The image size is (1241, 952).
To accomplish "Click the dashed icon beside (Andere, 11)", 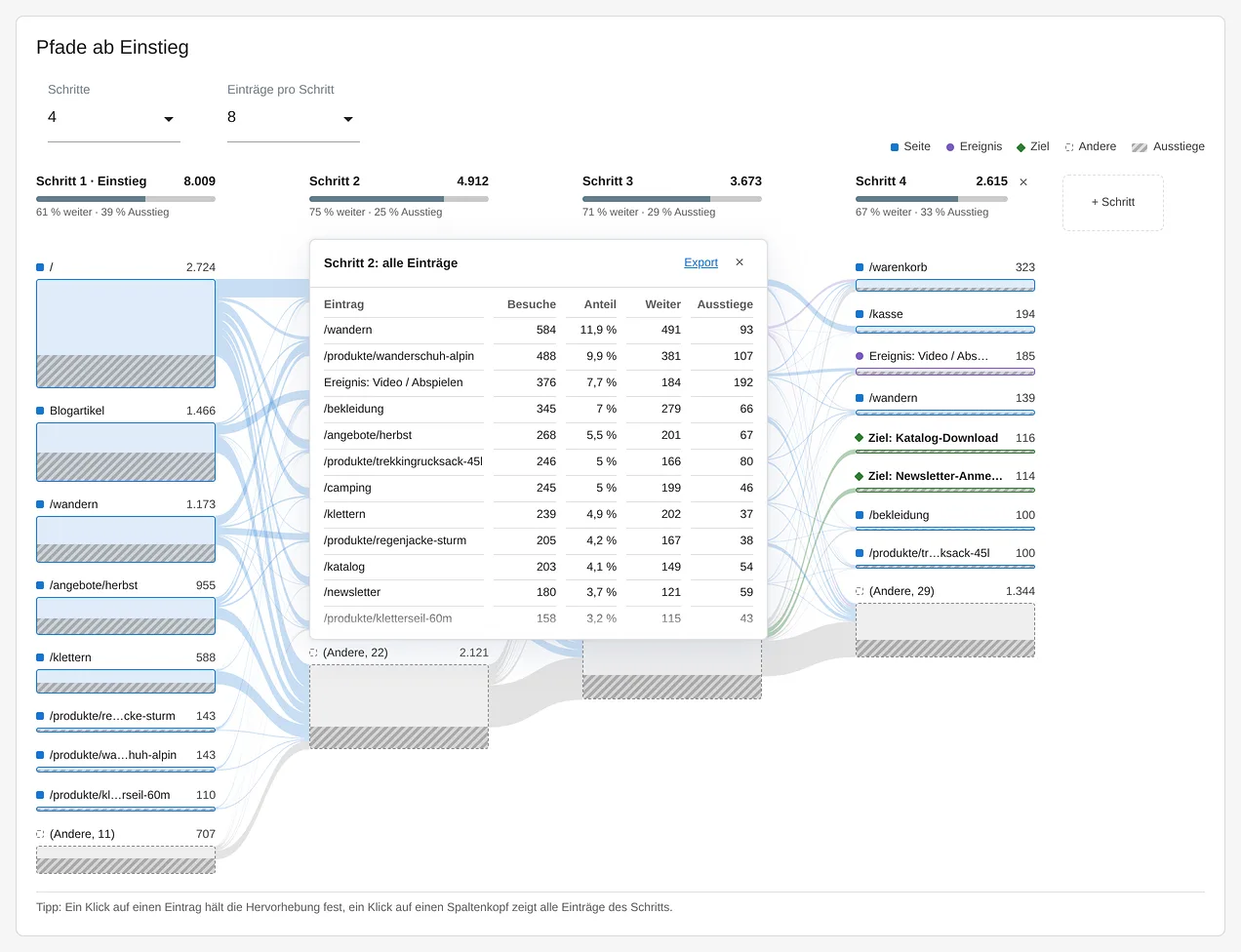I will pyautogui.click(x=40, y=834).
